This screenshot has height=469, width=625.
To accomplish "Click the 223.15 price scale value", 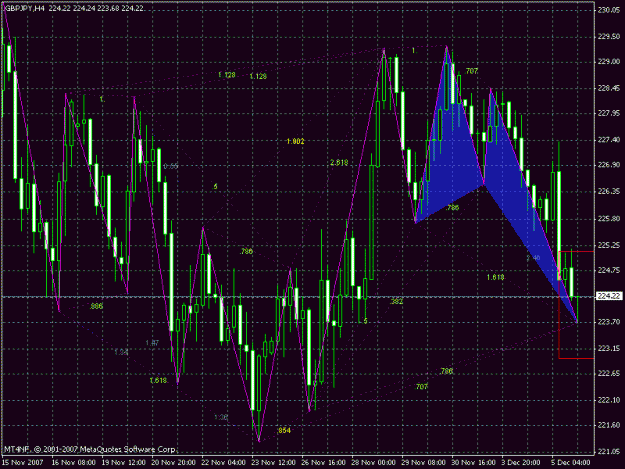I will tap(609, 349).
